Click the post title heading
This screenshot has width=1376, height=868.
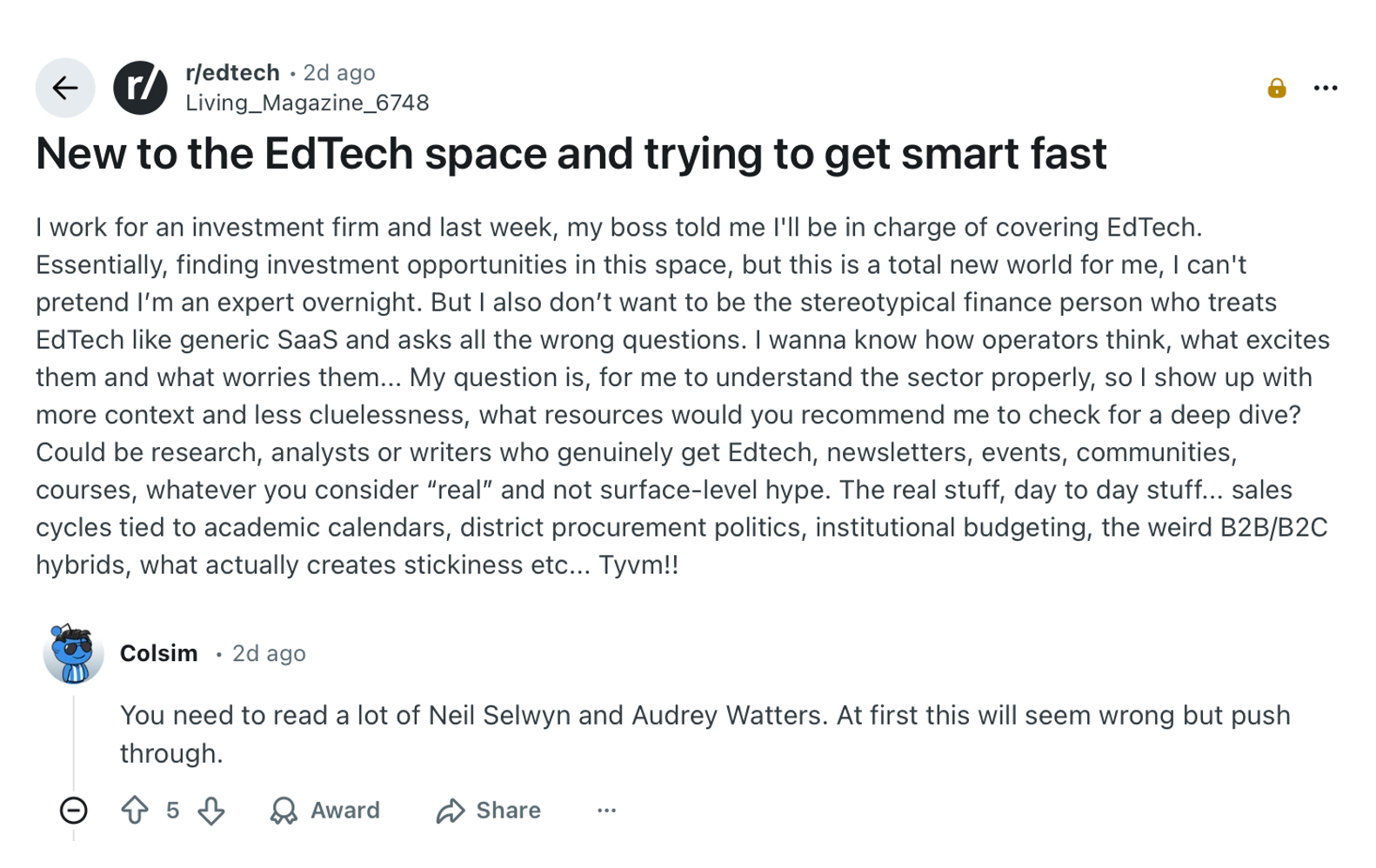point(571,154)
